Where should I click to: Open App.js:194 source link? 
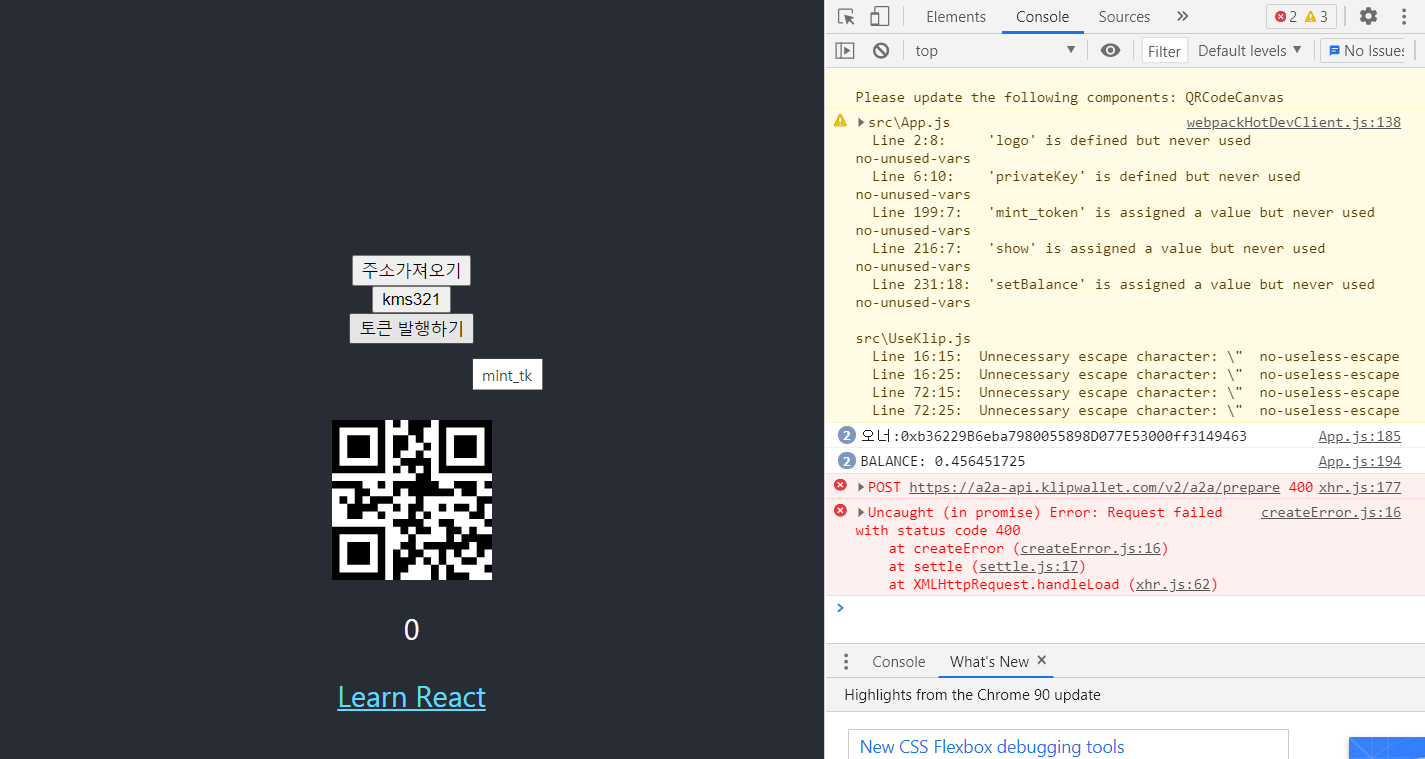tap(1359, 461)
